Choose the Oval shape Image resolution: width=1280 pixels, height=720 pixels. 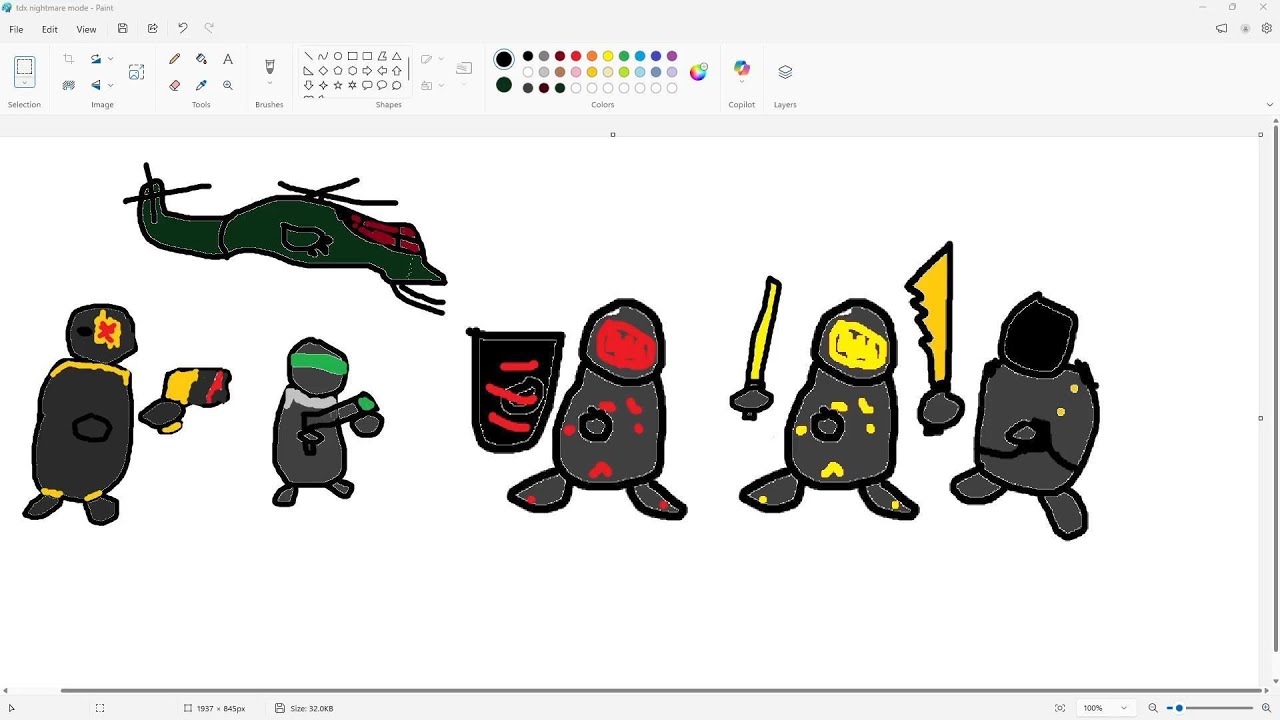338,56
